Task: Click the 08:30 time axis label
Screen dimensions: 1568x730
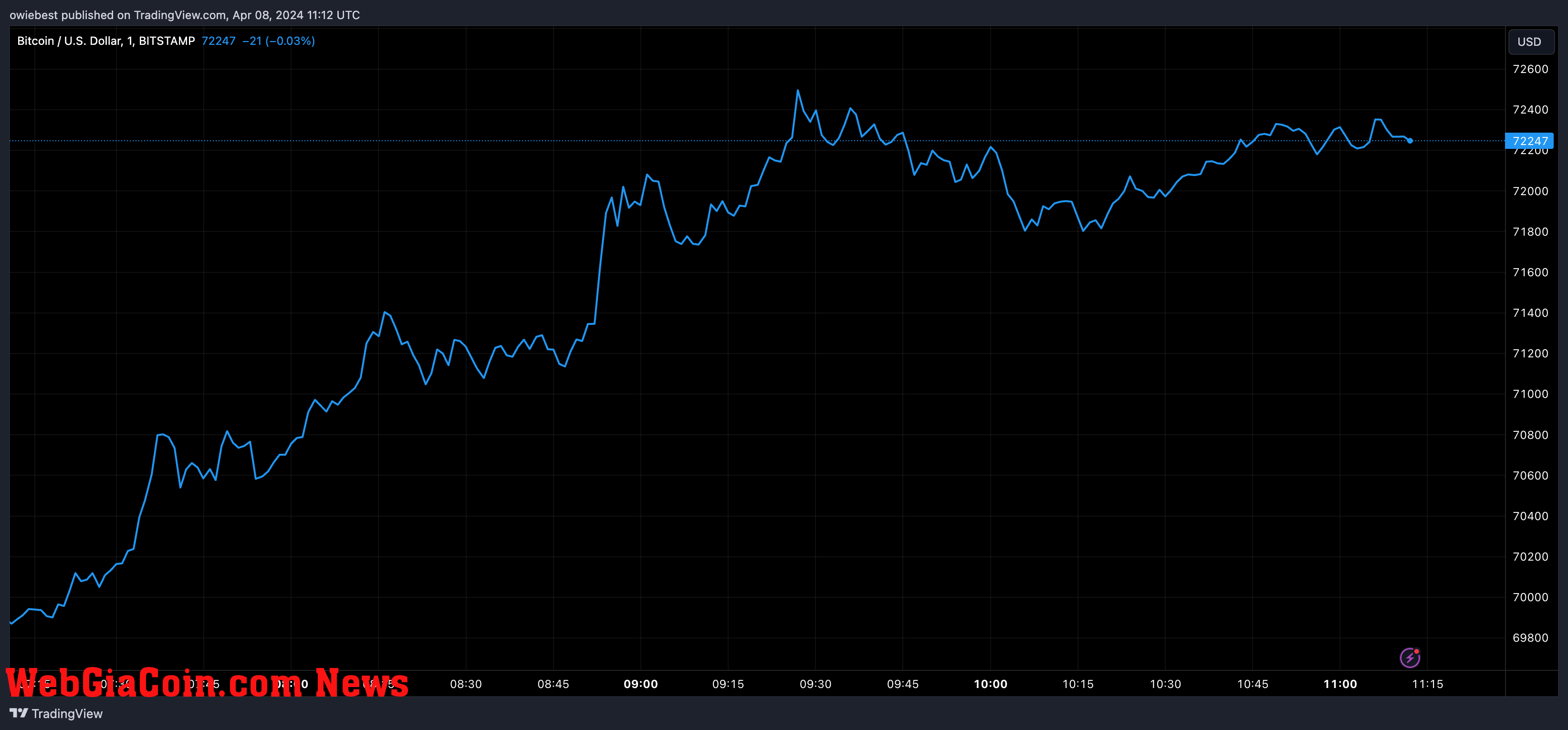Action: tap(466, 684)
